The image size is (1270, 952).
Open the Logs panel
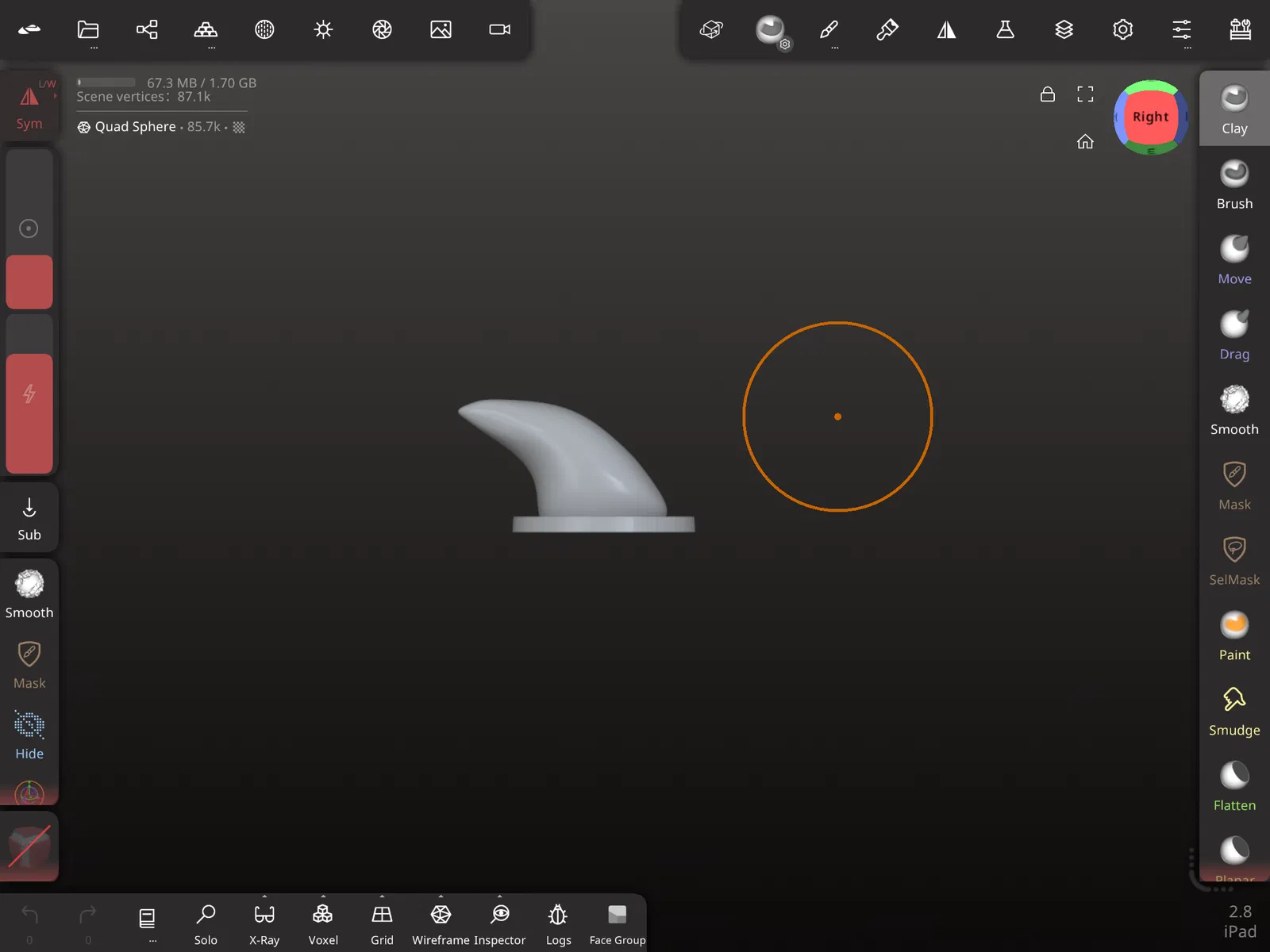558,925
